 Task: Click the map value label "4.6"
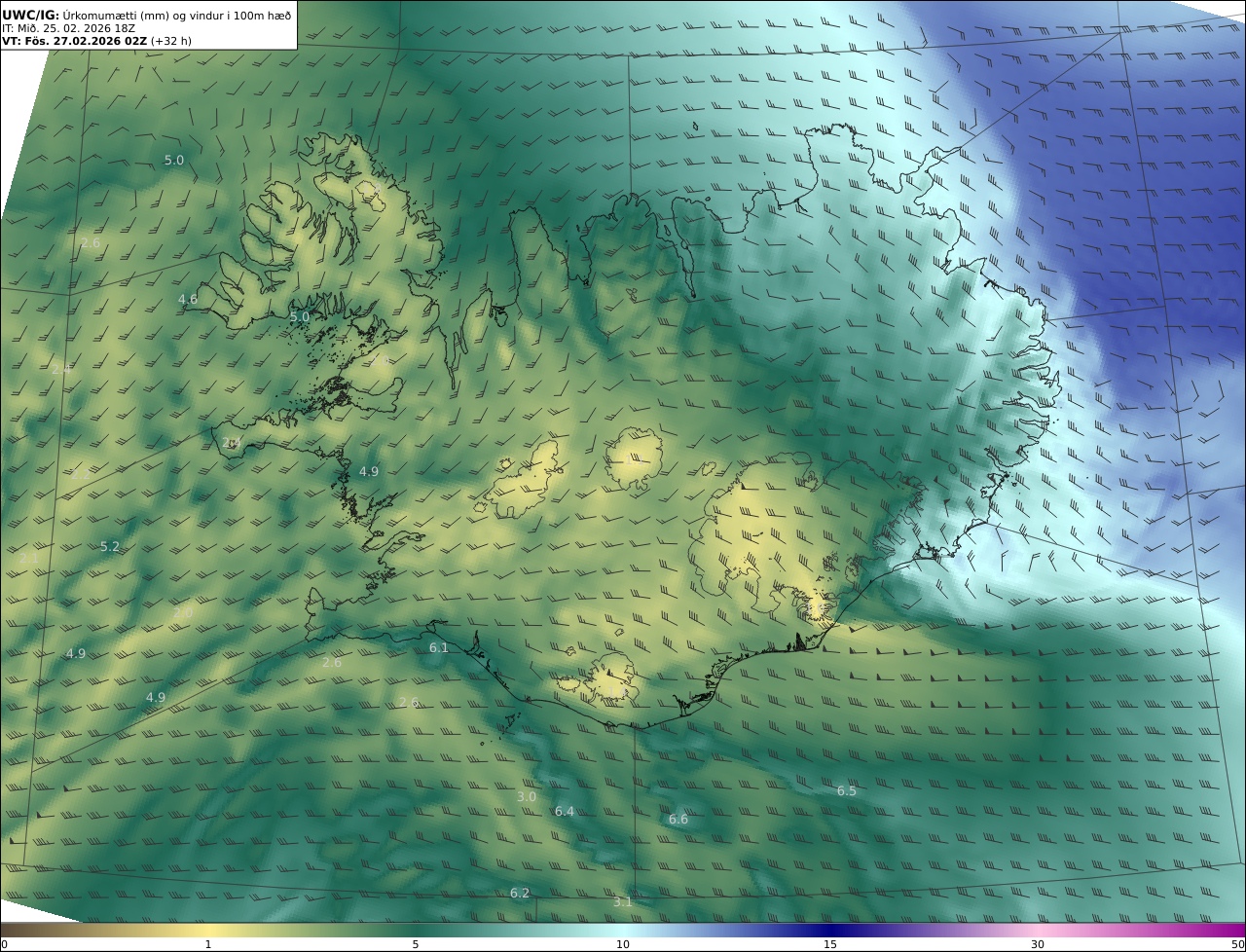point(188,300)
